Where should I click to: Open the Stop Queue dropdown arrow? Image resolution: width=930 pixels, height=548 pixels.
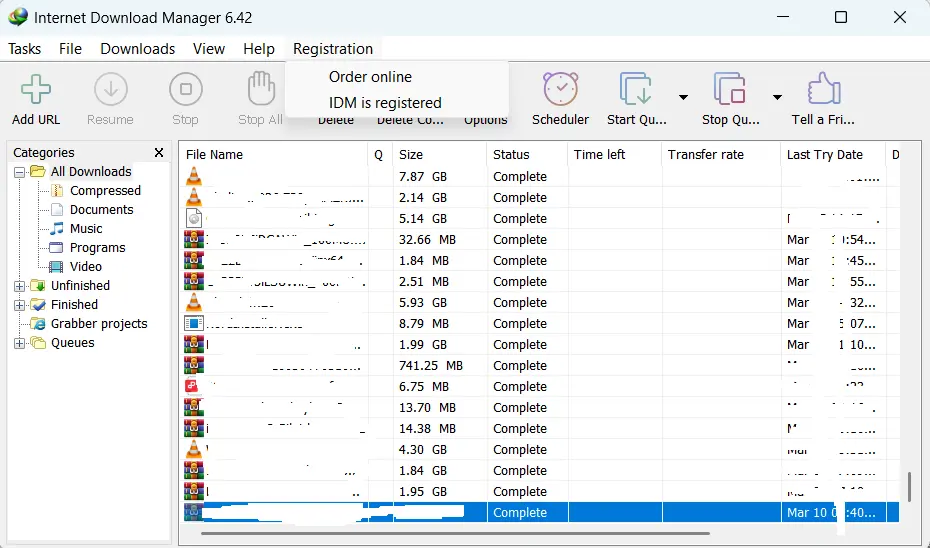click(777, 97)
